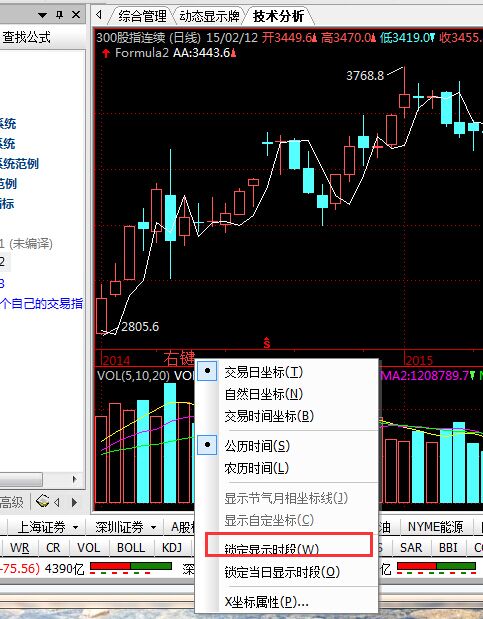Click the 2014 axis year label
Image resolution: width=483 pixels, height=619 pixels.
[x=116, y=360]
